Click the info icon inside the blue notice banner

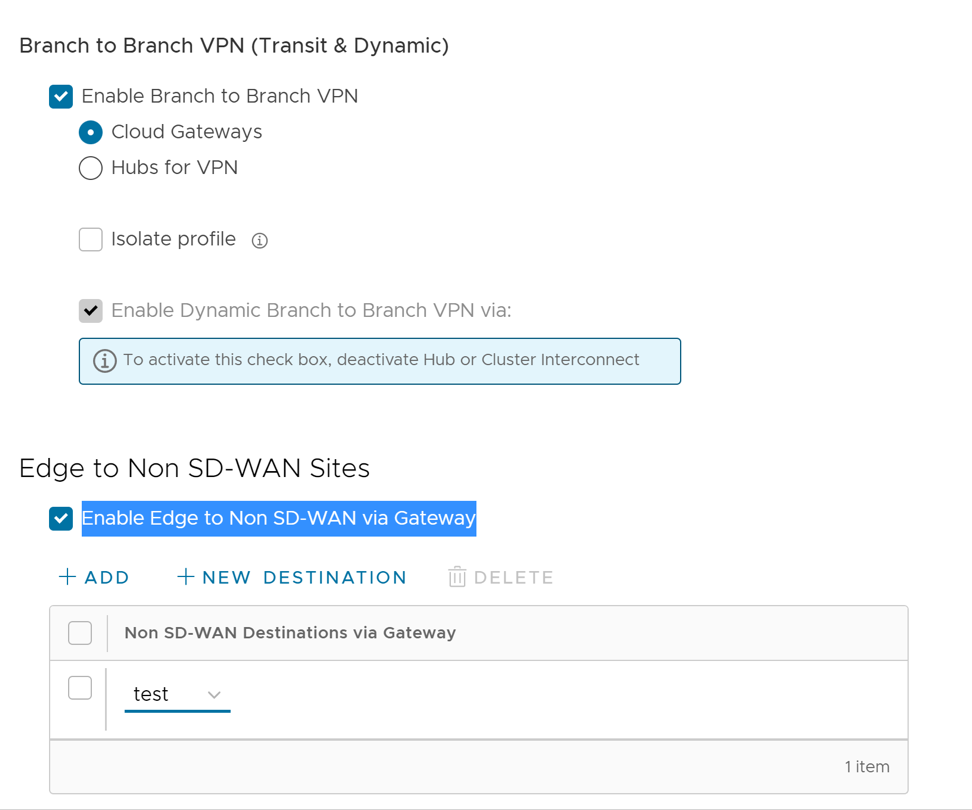pyautogui.click(x=105, y=361)
